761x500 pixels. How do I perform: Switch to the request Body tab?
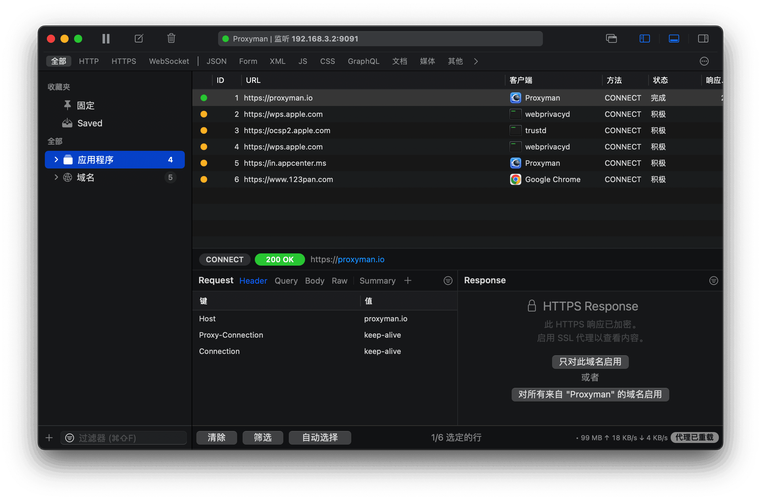click(x=314, y=281)
